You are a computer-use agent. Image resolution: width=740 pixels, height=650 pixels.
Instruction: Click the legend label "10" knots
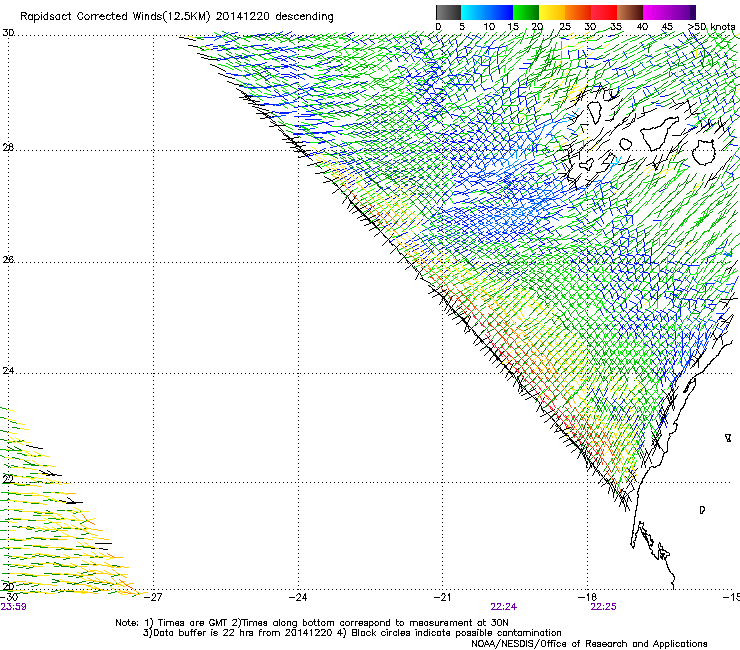coord(489,26)
